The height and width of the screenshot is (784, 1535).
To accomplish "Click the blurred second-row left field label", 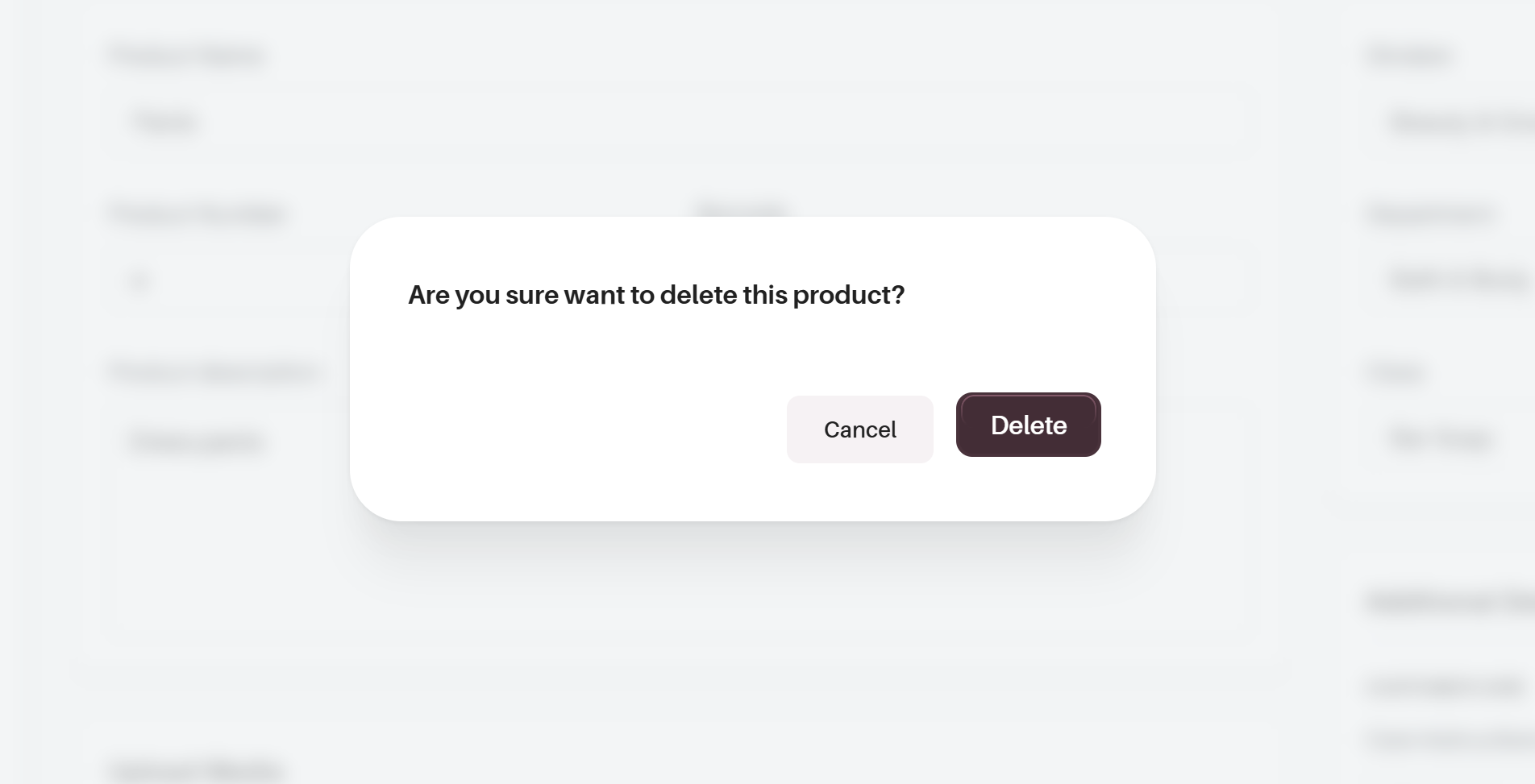I will click(198, 214).
